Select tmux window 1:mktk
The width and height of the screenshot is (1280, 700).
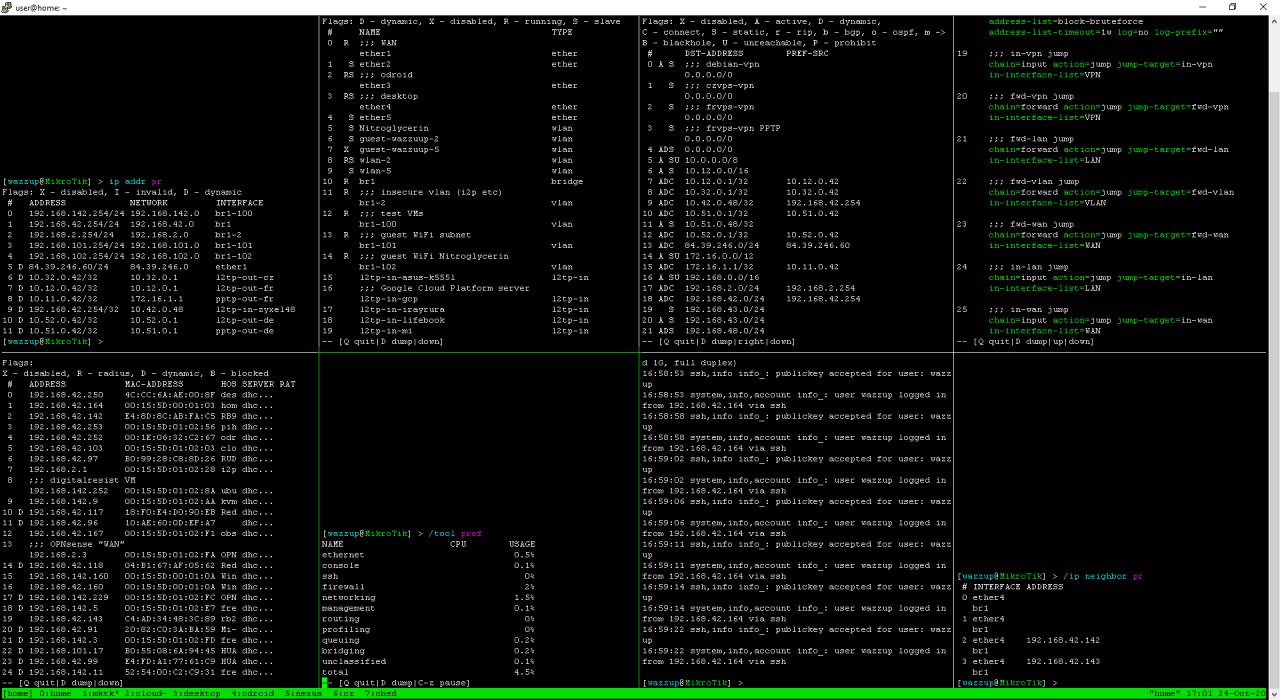(x=102, y=692)
